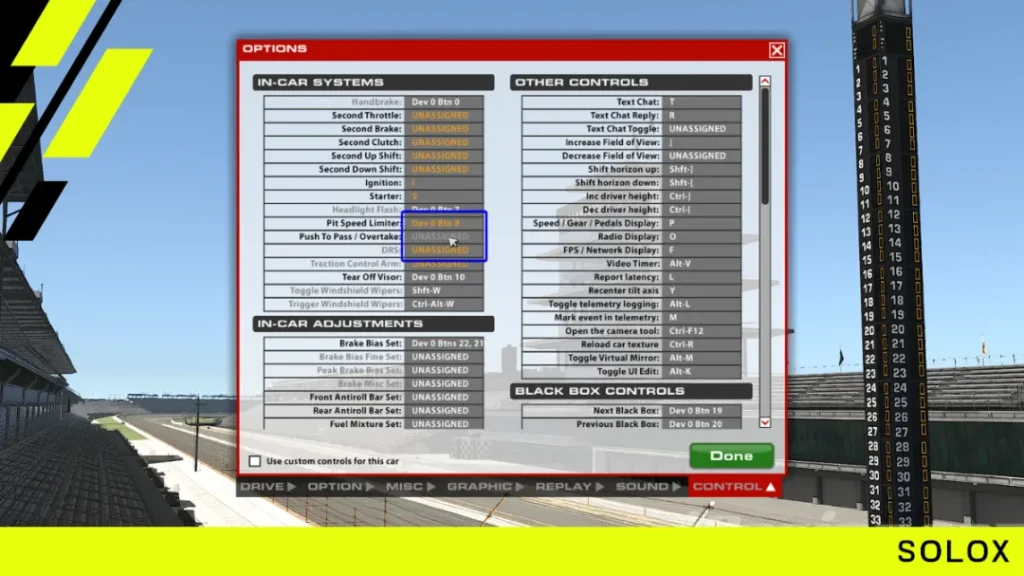The height and width of the screenshot is (576, 1024).
Task: Assign the DRS control field
Action: coord(444,250)
